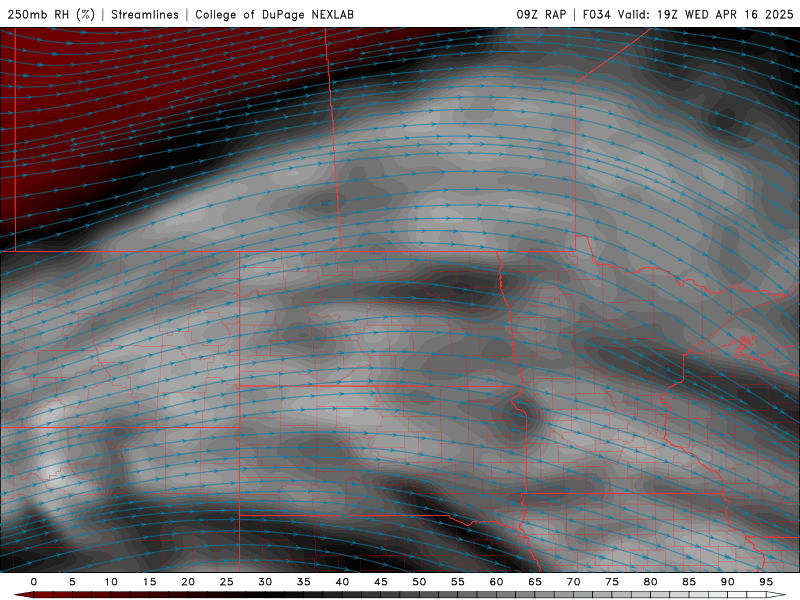Click 'Valid: 19Z WED APR 16 2025' text

(706, 14)
